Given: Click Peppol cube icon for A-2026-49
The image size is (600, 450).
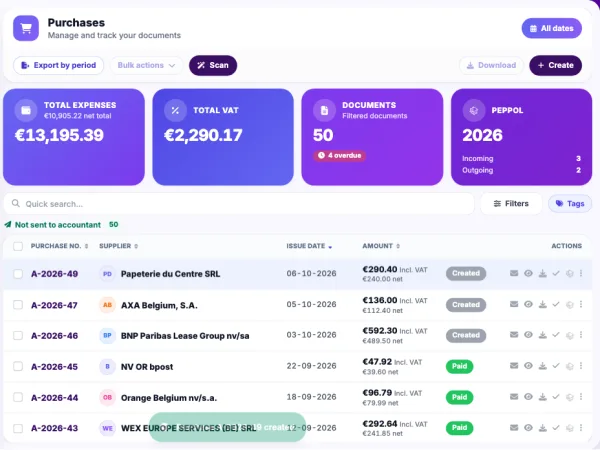Looking at the screenshot, I should (569, 274).
